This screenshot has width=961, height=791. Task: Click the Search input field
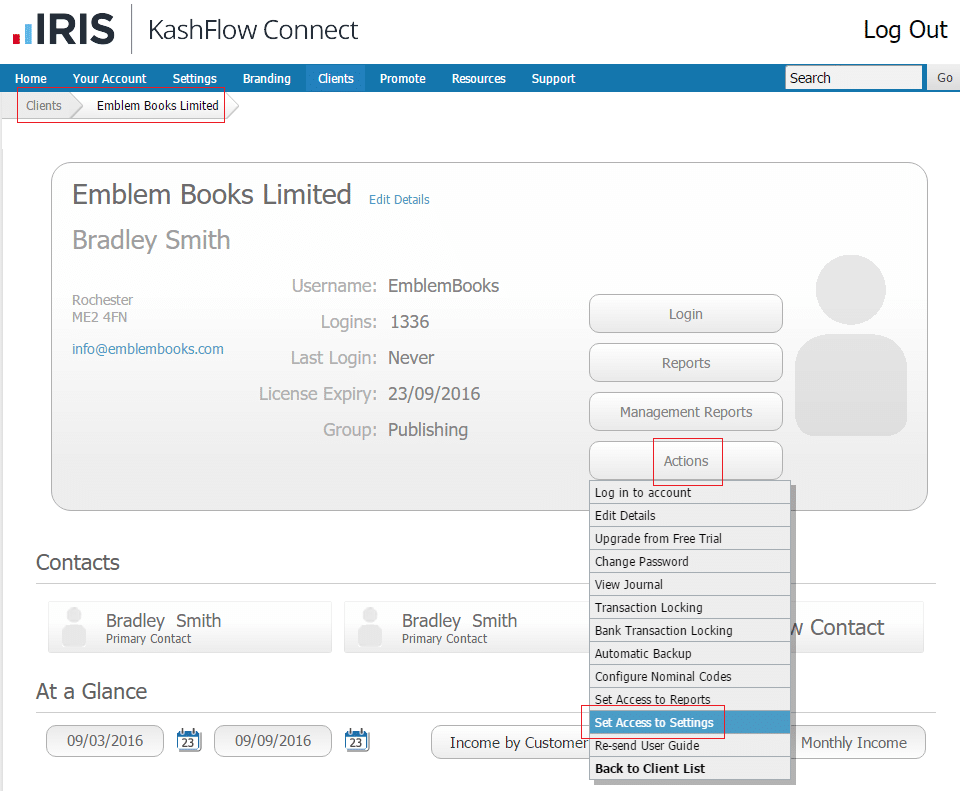853,78
